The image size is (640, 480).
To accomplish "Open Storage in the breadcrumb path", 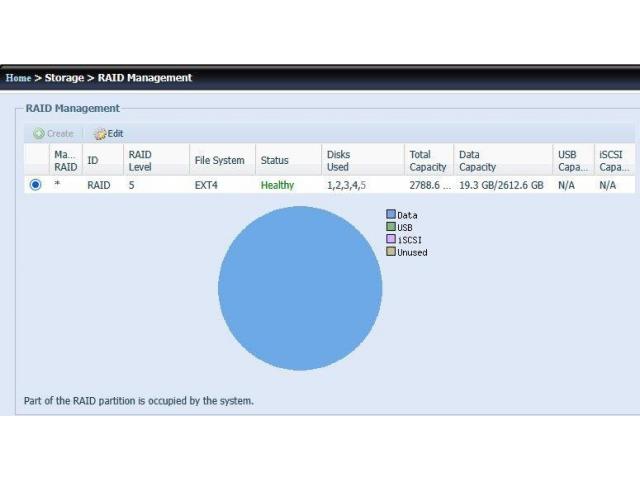I will (x=64, y=78).
